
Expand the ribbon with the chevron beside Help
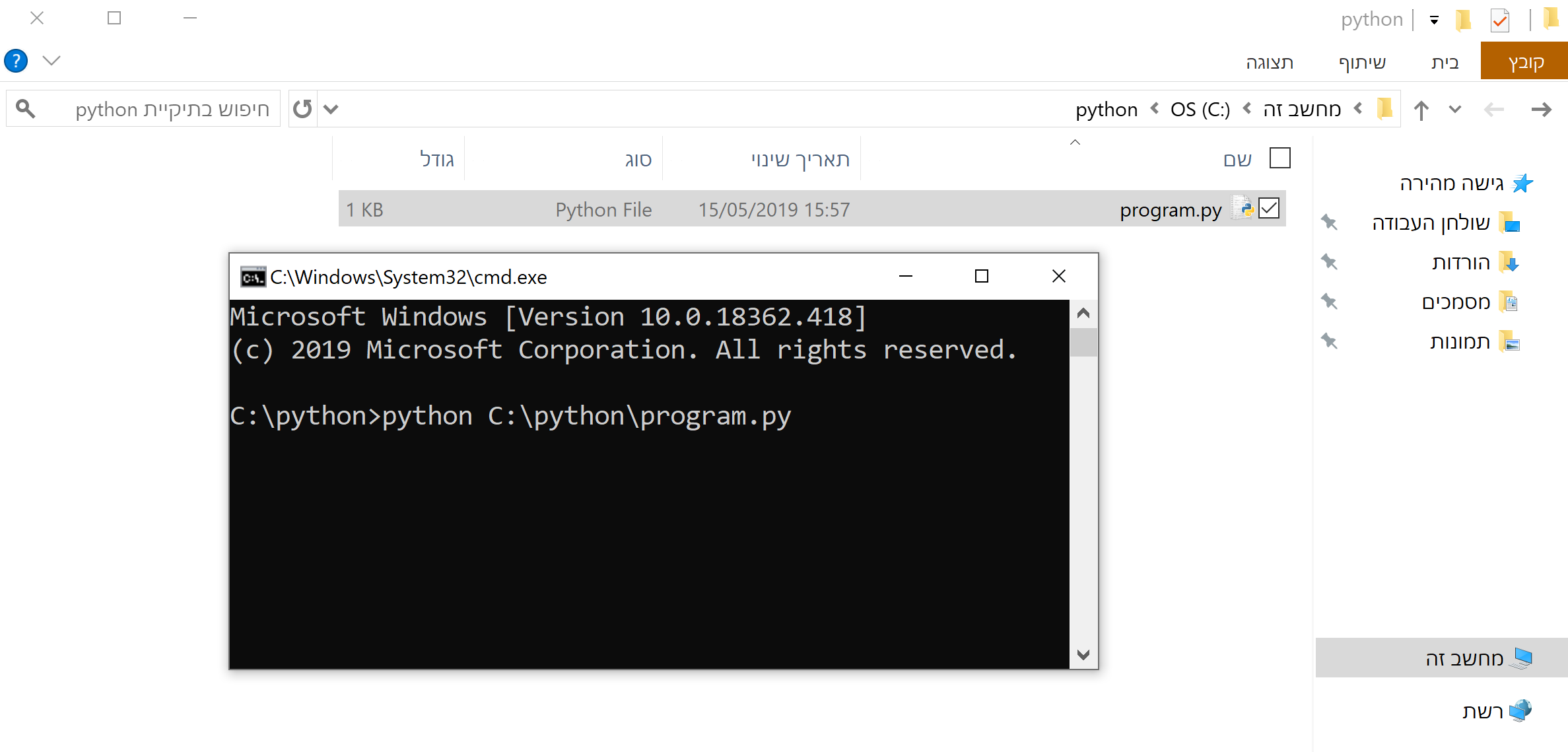(51, 61)
